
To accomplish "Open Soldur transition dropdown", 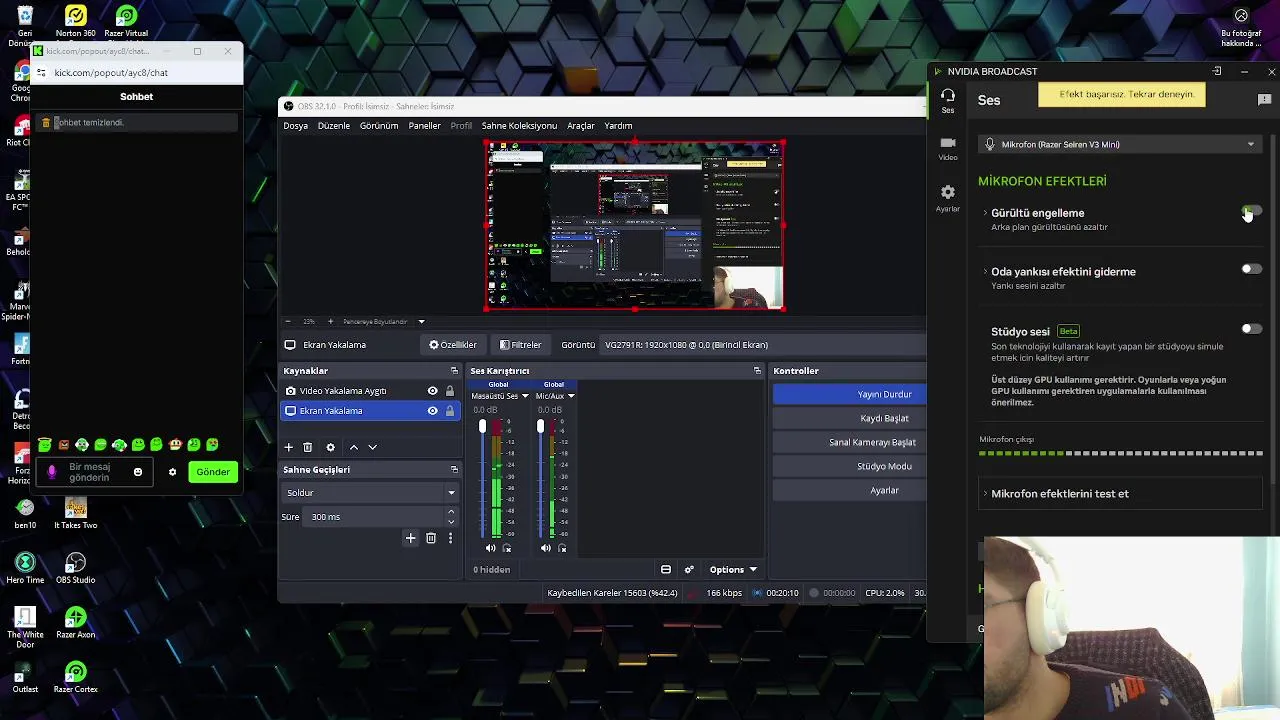I will [x=370, y=493].
